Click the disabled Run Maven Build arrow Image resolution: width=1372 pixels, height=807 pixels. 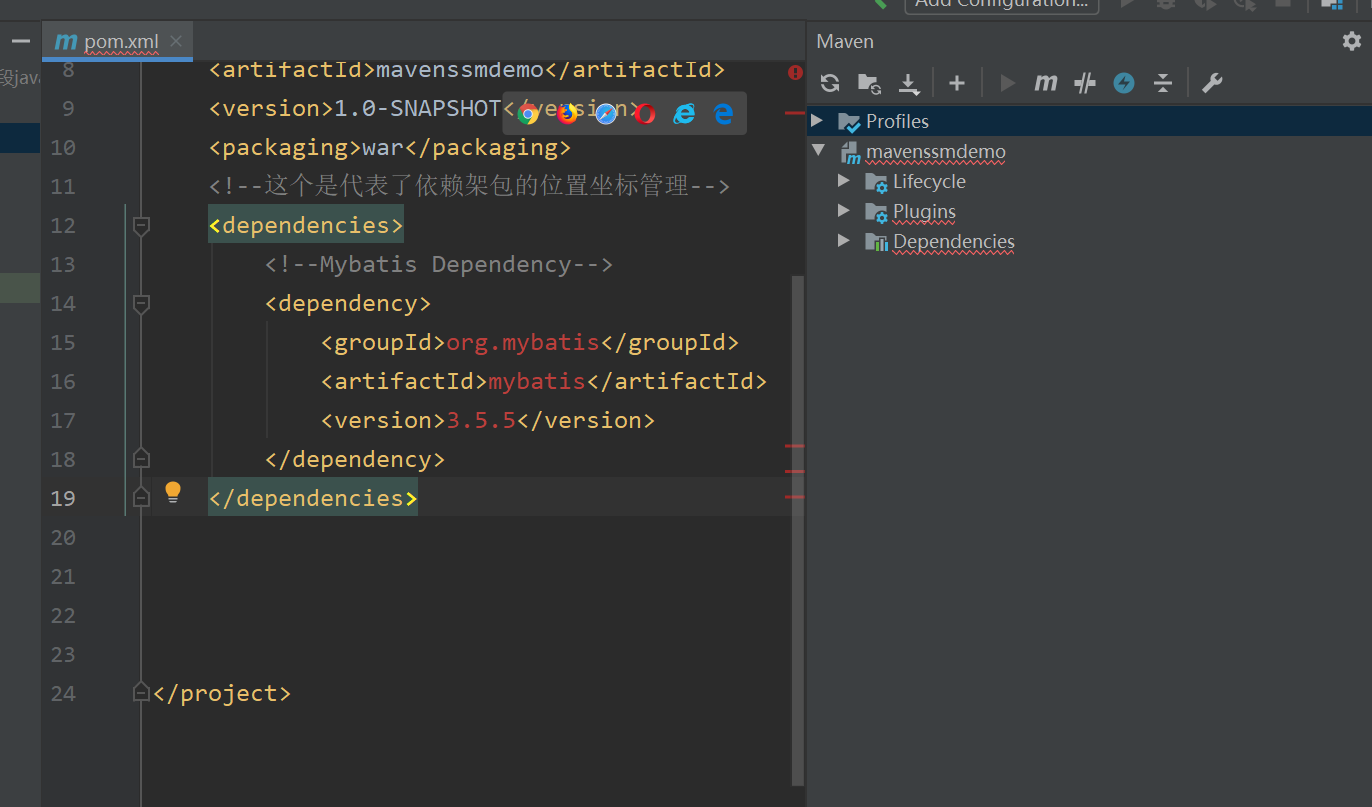tap(1008, 83)
